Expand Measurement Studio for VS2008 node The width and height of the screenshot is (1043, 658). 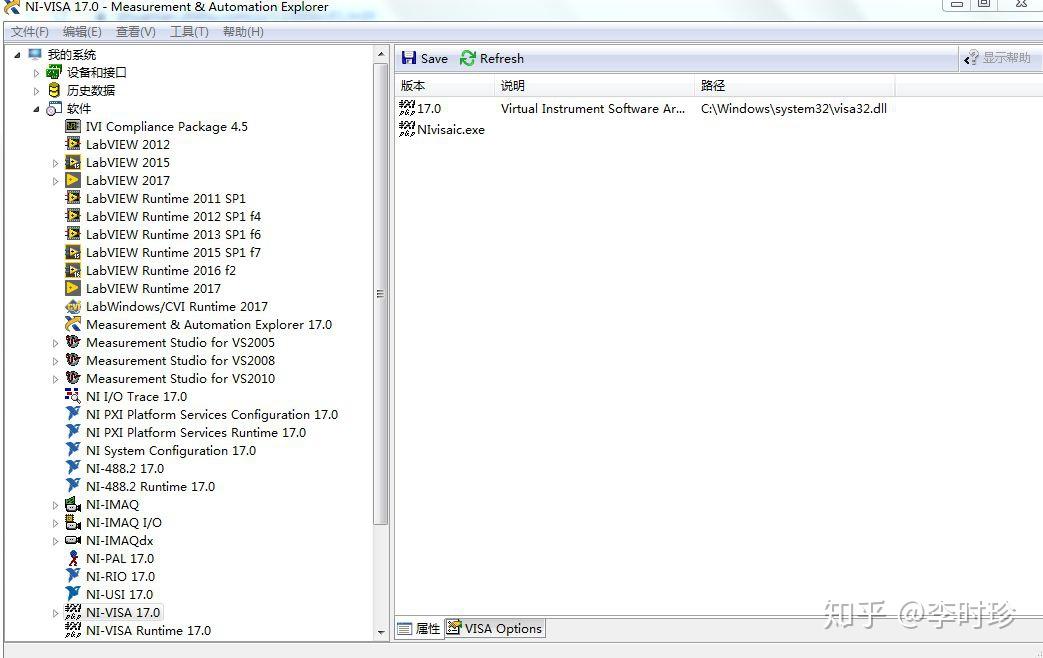(55, 361)
